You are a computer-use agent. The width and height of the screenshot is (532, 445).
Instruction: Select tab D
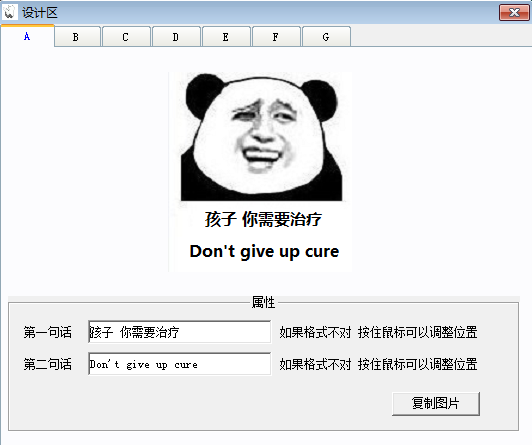pos(176,37)
